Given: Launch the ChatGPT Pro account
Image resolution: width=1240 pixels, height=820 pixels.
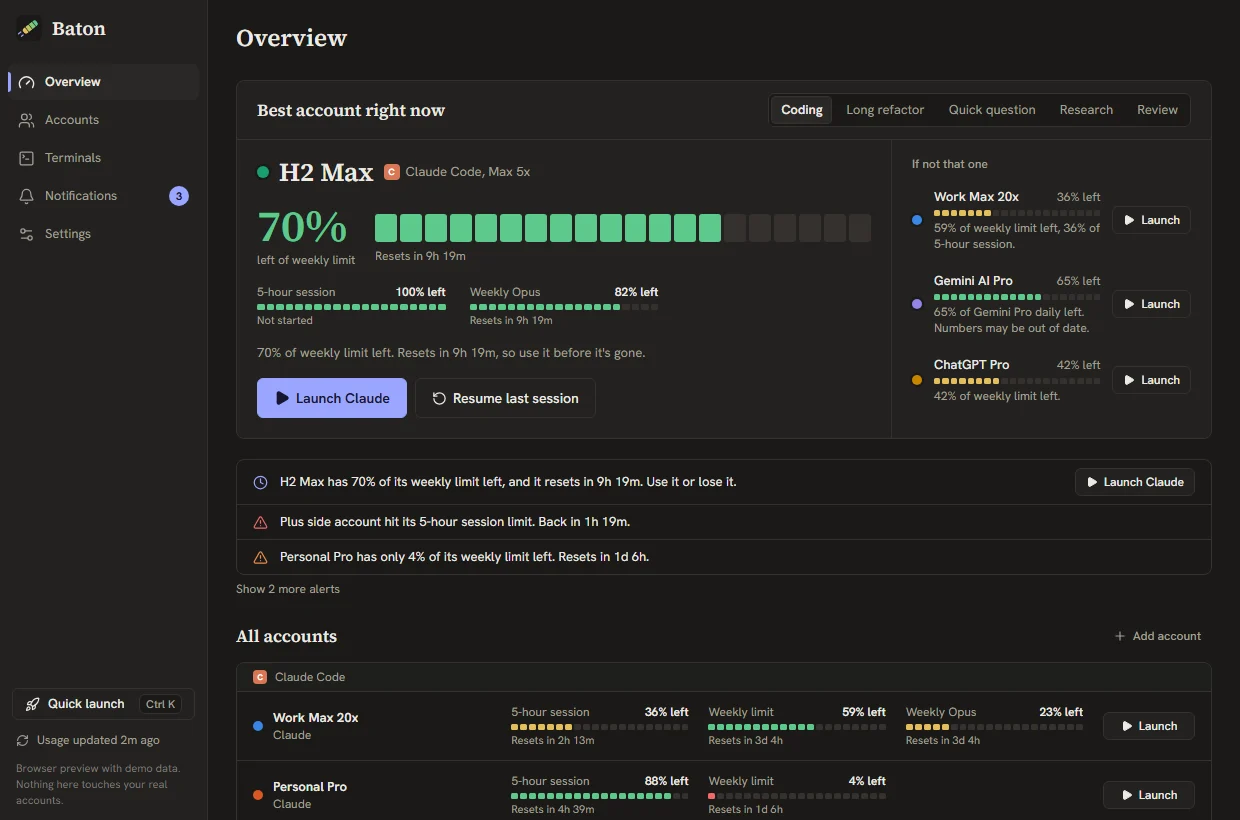Looking at the screenshot, I should pos(1151,380).
